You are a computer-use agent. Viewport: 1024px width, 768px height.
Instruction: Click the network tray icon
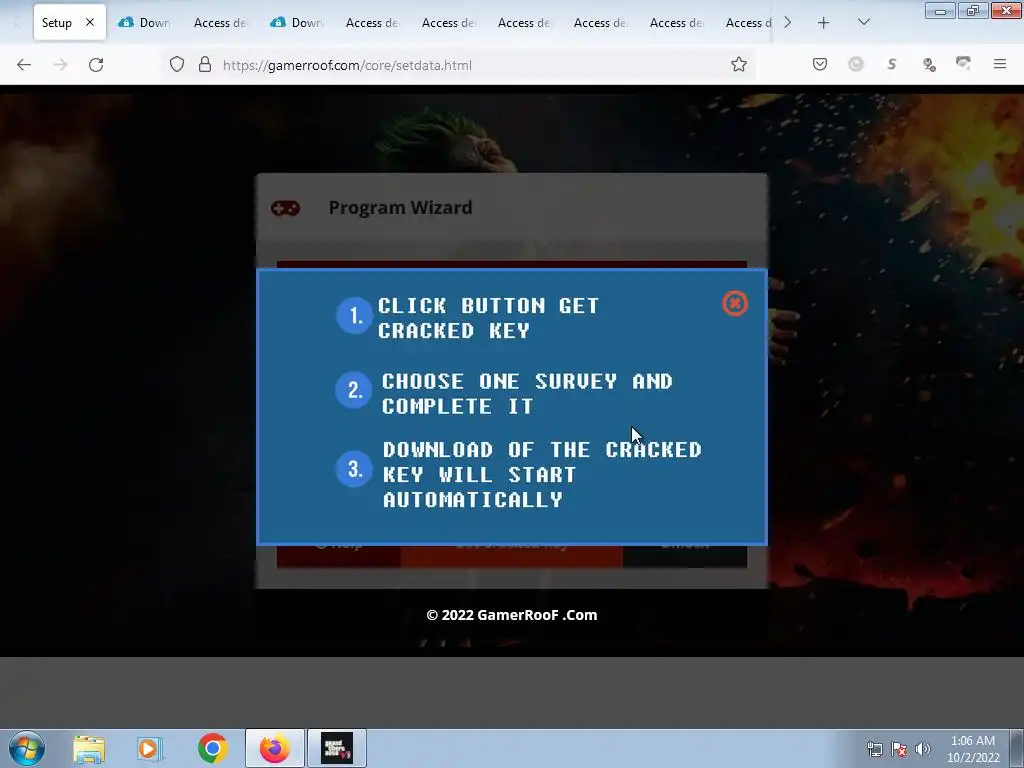tap(874, 749)
